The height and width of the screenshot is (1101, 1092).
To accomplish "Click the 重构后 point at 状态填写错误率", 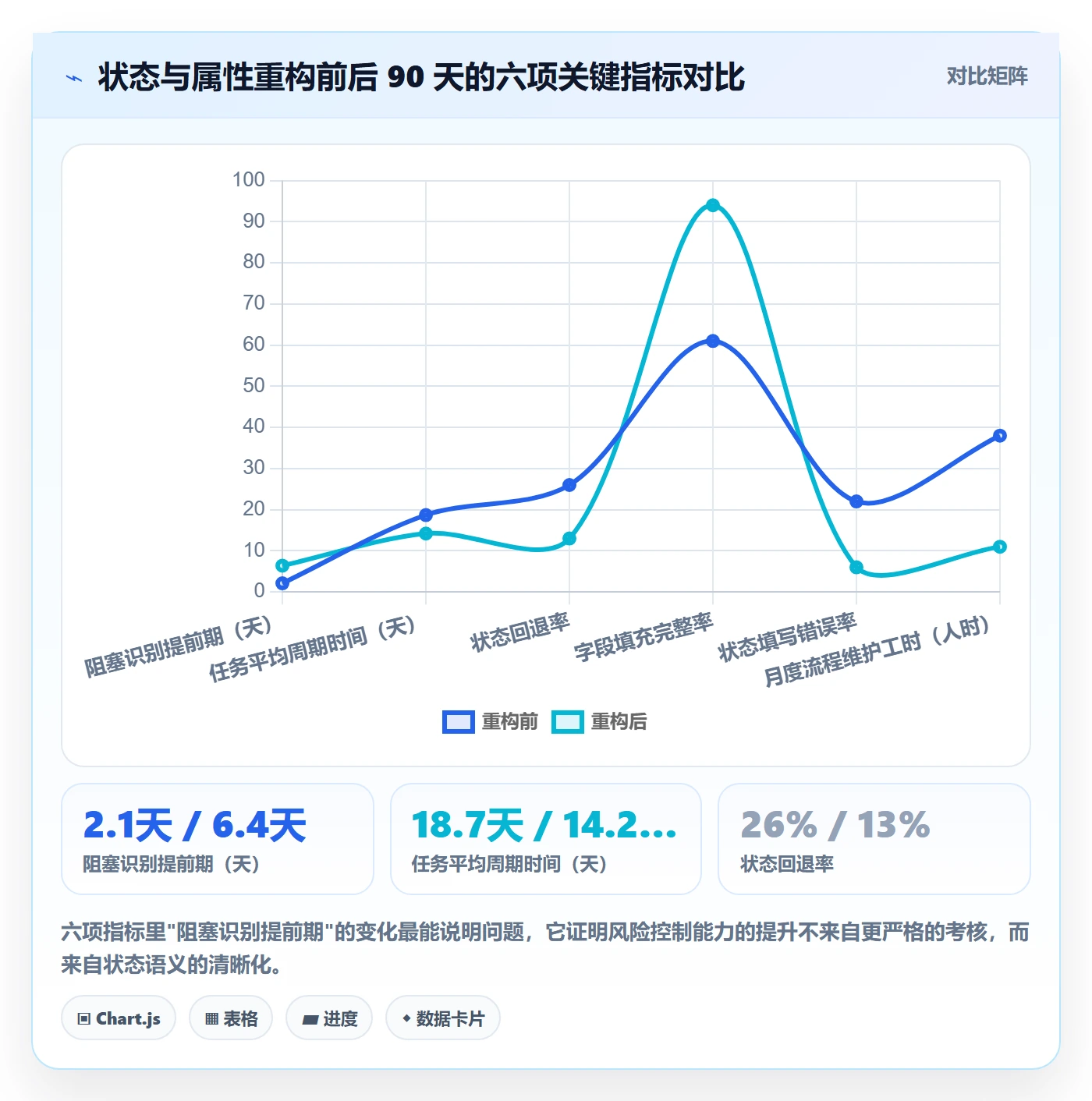I will (x=856, y=567).
